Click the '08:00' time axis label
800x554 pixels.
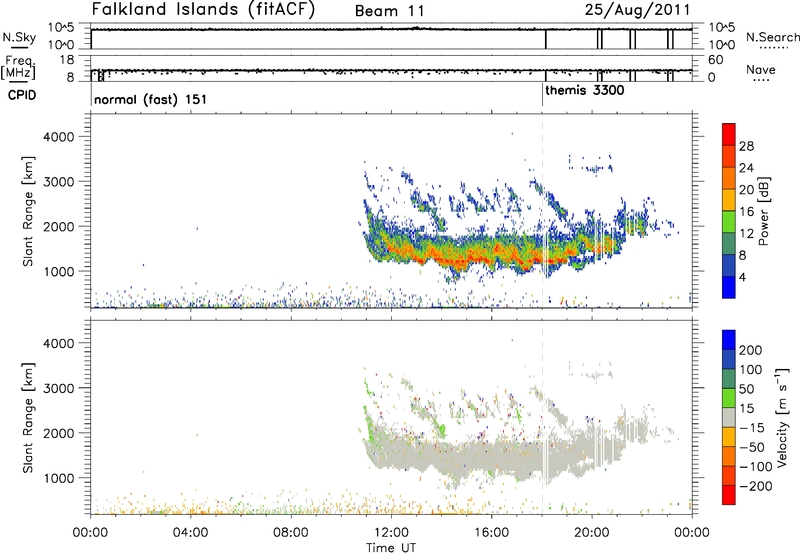coord(291,533)
